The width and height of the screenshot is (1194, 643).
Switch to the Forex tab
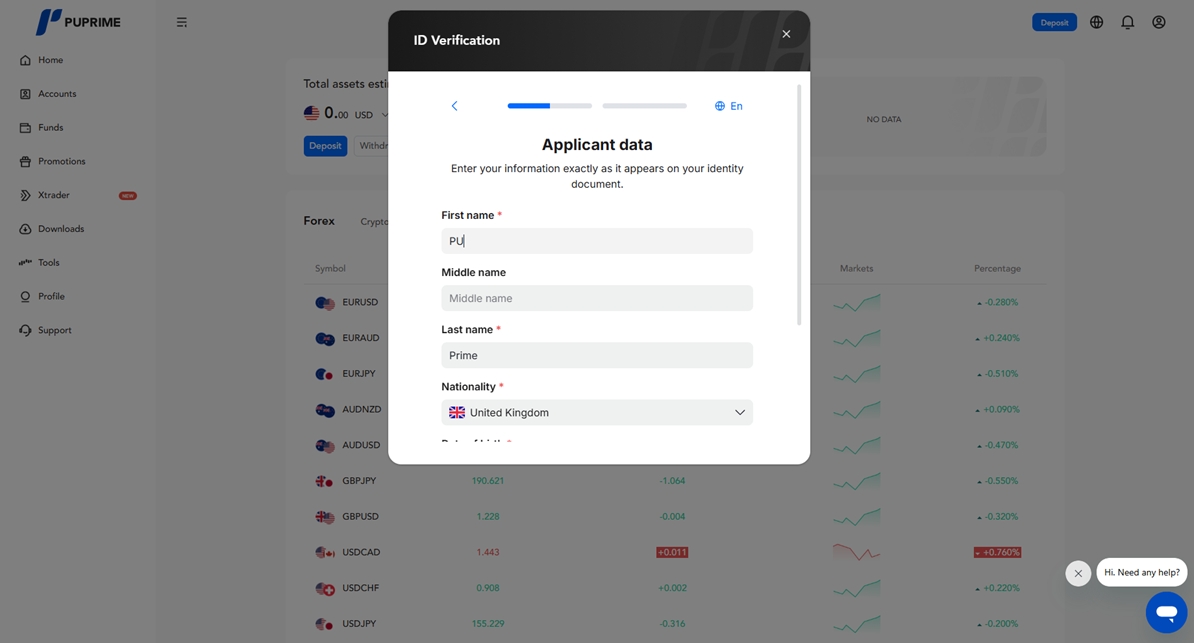click(x=319, y=221)
